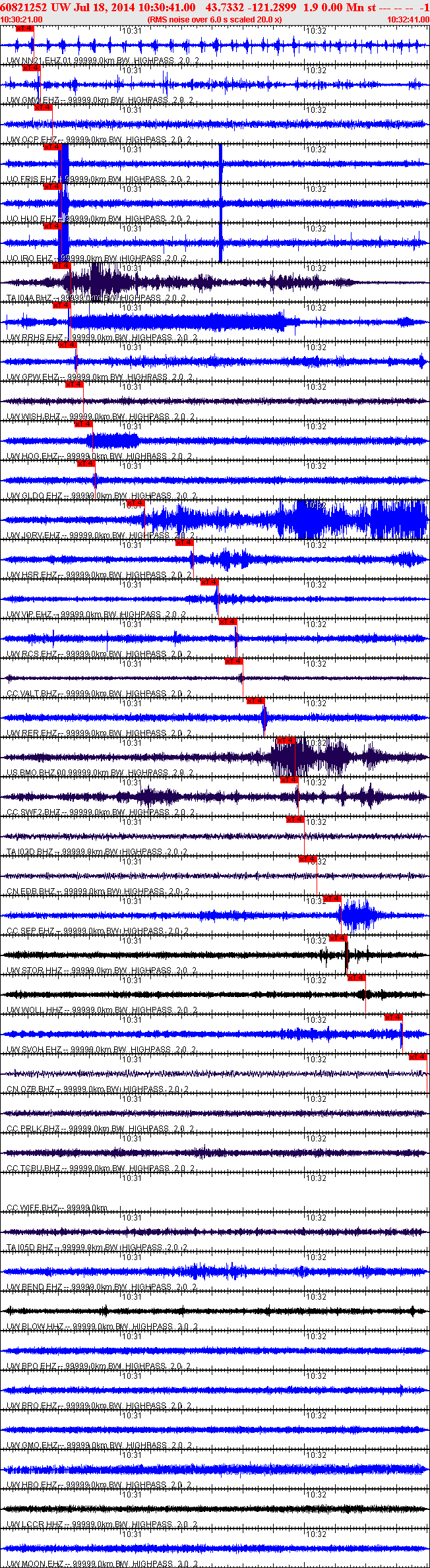Select the red pick marker on WISH trace

(74, 384)
